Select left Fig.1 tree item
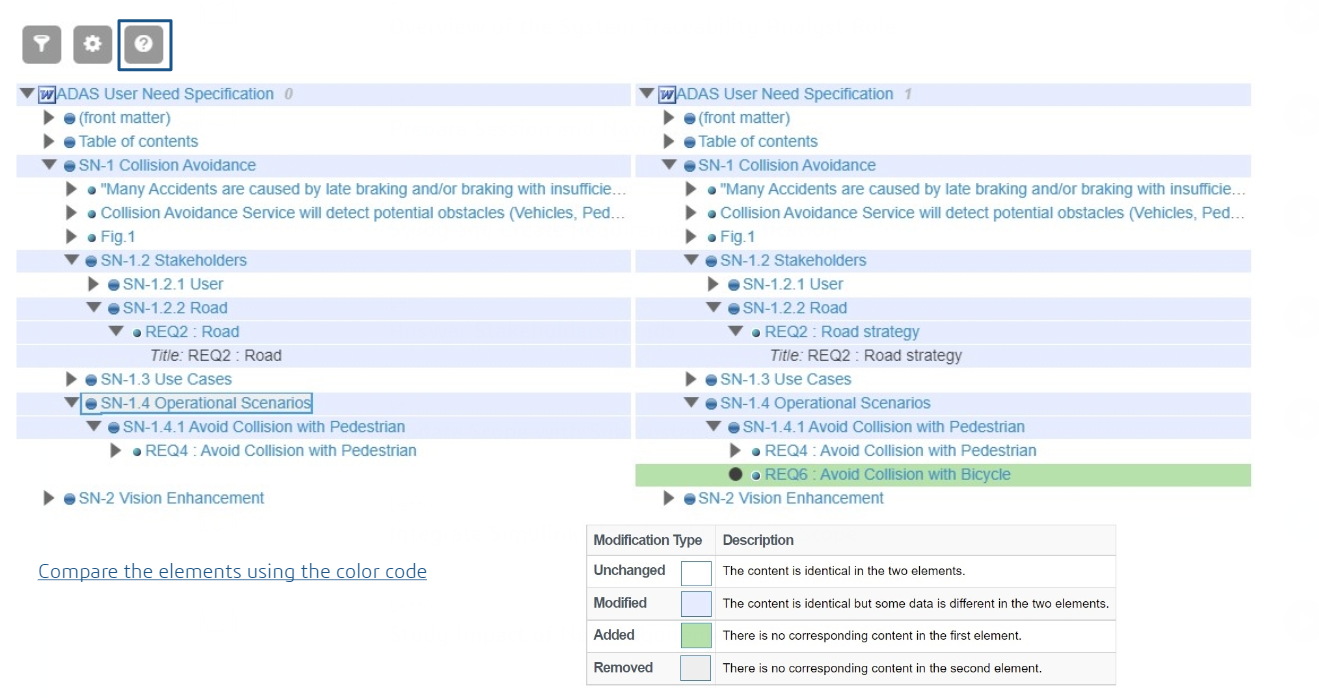 [x=118, y=237]
